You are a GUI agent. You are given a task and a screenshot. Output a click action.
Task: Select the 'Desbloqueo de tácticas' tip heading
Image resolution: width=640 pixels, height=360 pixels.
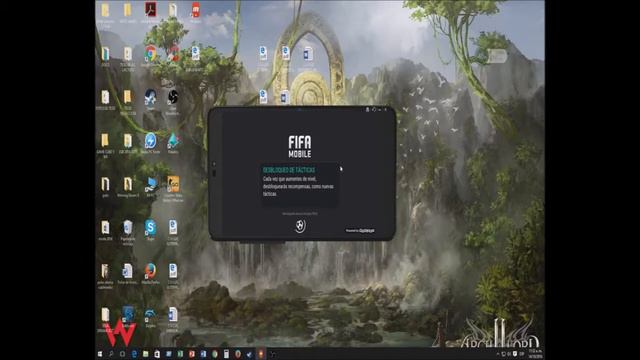pyautogui.click(x=289, y=170)
